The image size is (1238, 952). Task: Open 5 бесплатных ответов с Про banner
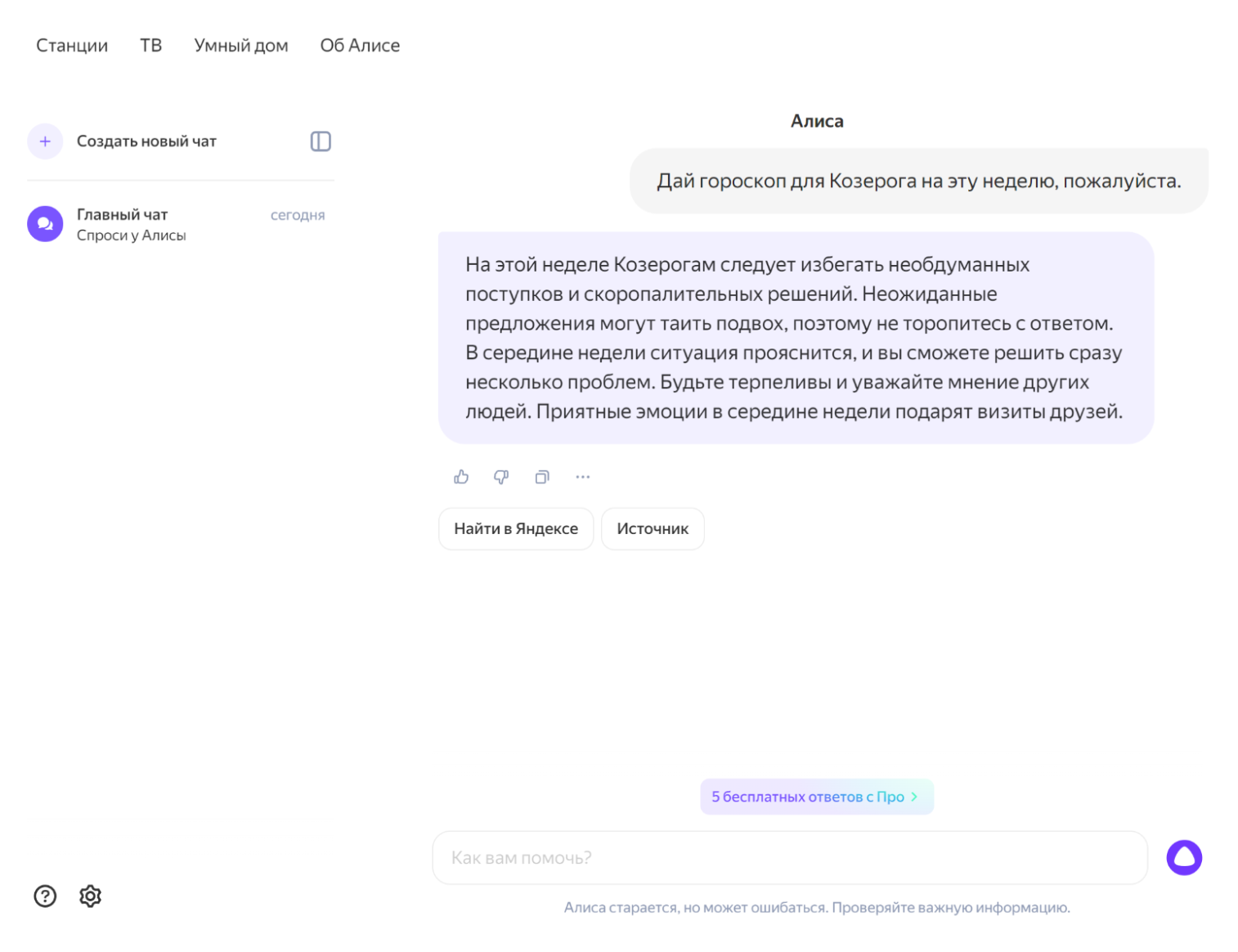tap(817, 797)
